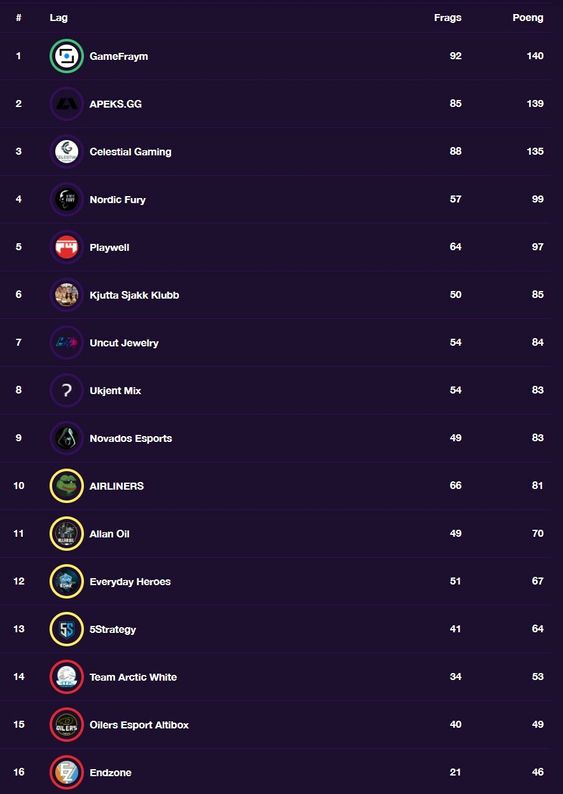The height and width of the screenshot is (794, 563).
Task: Sort by the Poeng column header
Action: click(528, 18)
